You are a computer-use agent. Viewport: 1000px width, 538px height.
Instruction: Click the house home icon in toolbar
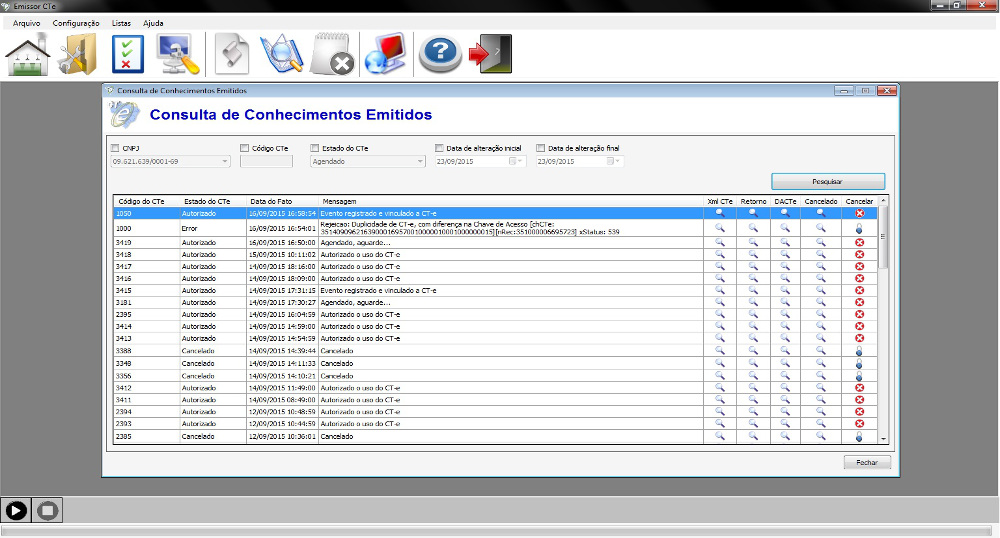point(28,55)
